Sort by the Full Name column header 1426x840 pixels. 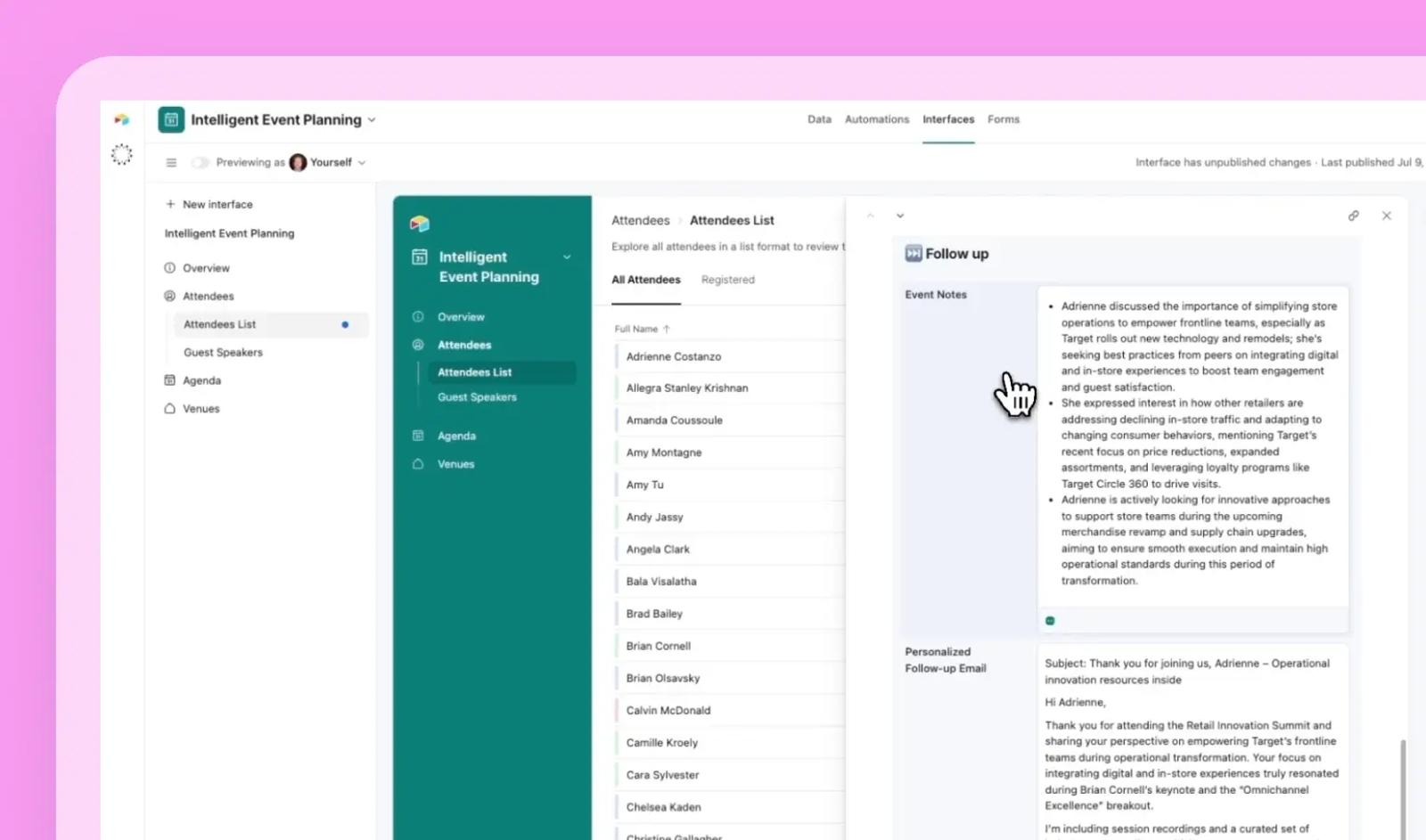pos(642,330)
